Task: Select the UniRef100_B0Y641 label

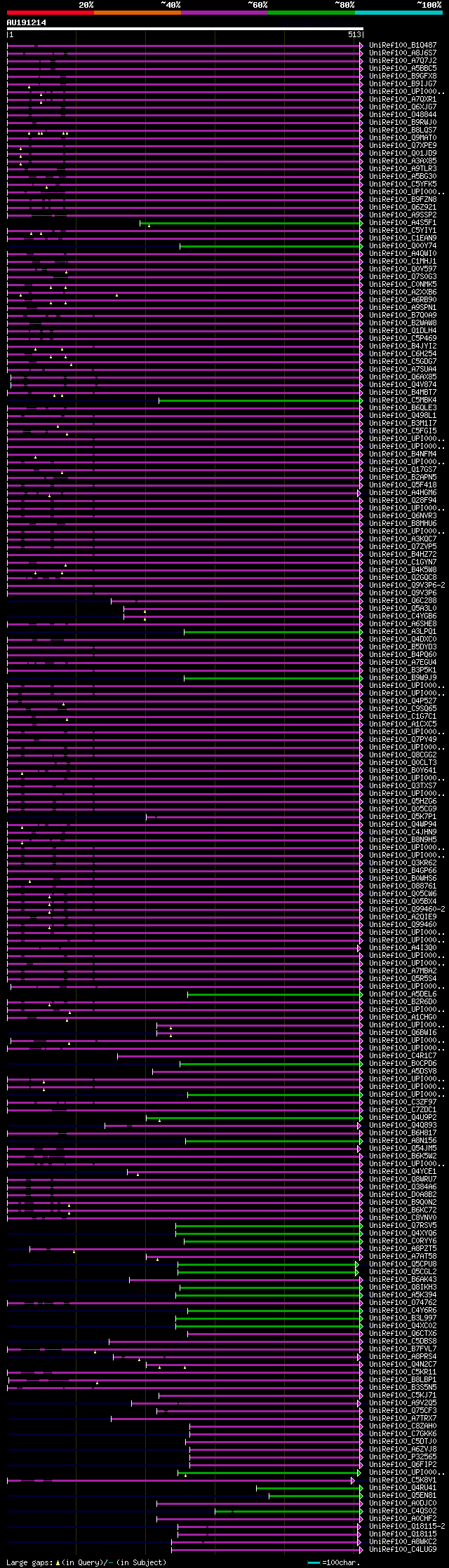Action: (403, 770)
